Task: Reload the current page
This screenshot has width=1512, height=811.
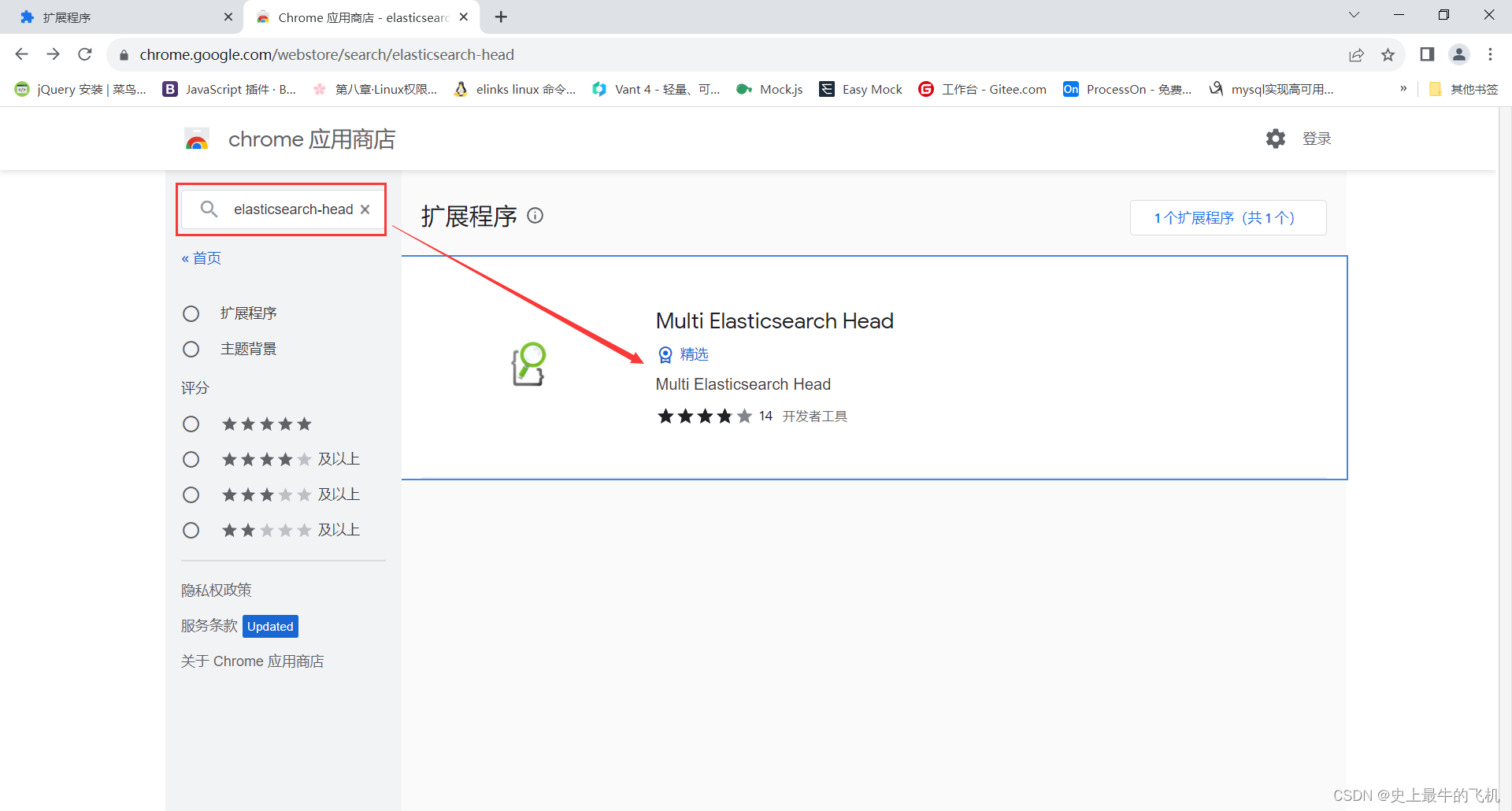Action: [85, 54]
